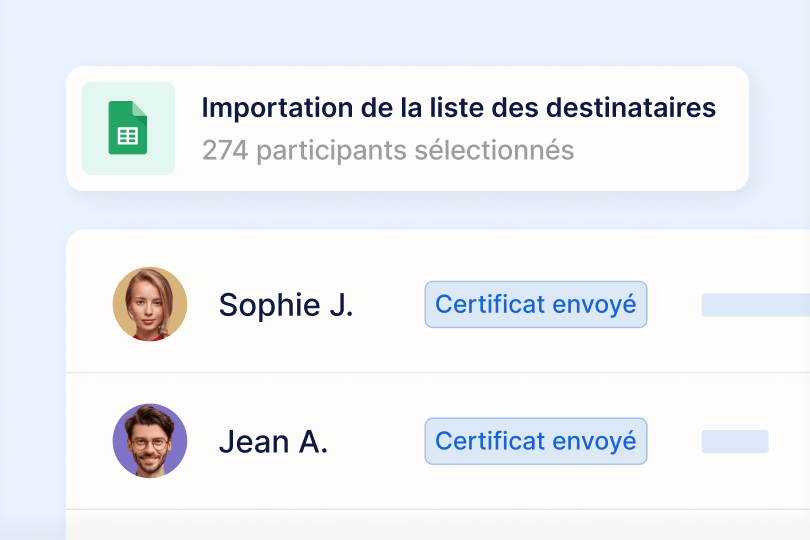
Task: Open the name 'Jean A.'
Action: tap(273, 442)
